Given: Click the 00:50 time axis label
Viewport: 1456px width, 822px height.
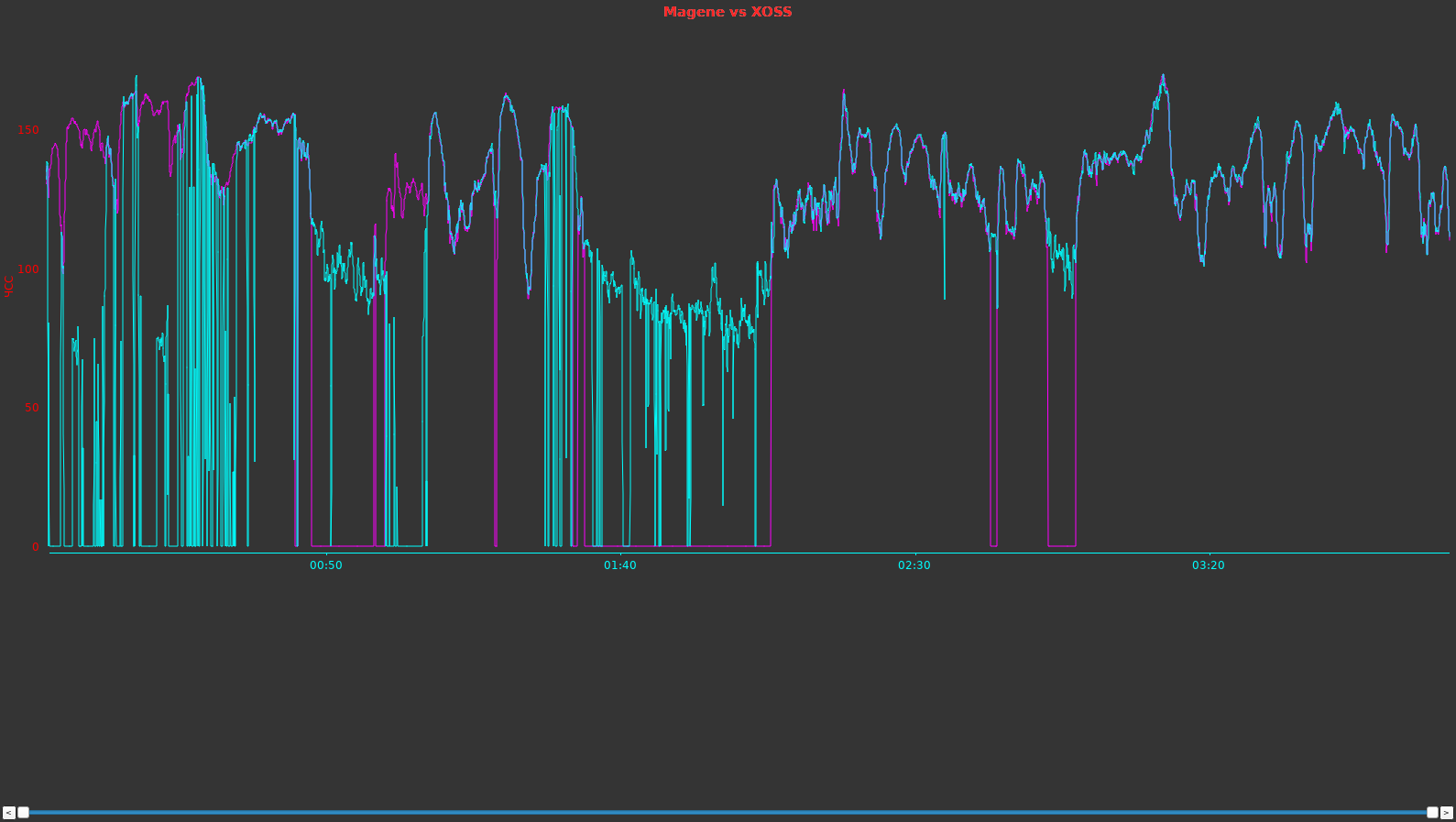Looking at the screenshot, I should point(325,565).
